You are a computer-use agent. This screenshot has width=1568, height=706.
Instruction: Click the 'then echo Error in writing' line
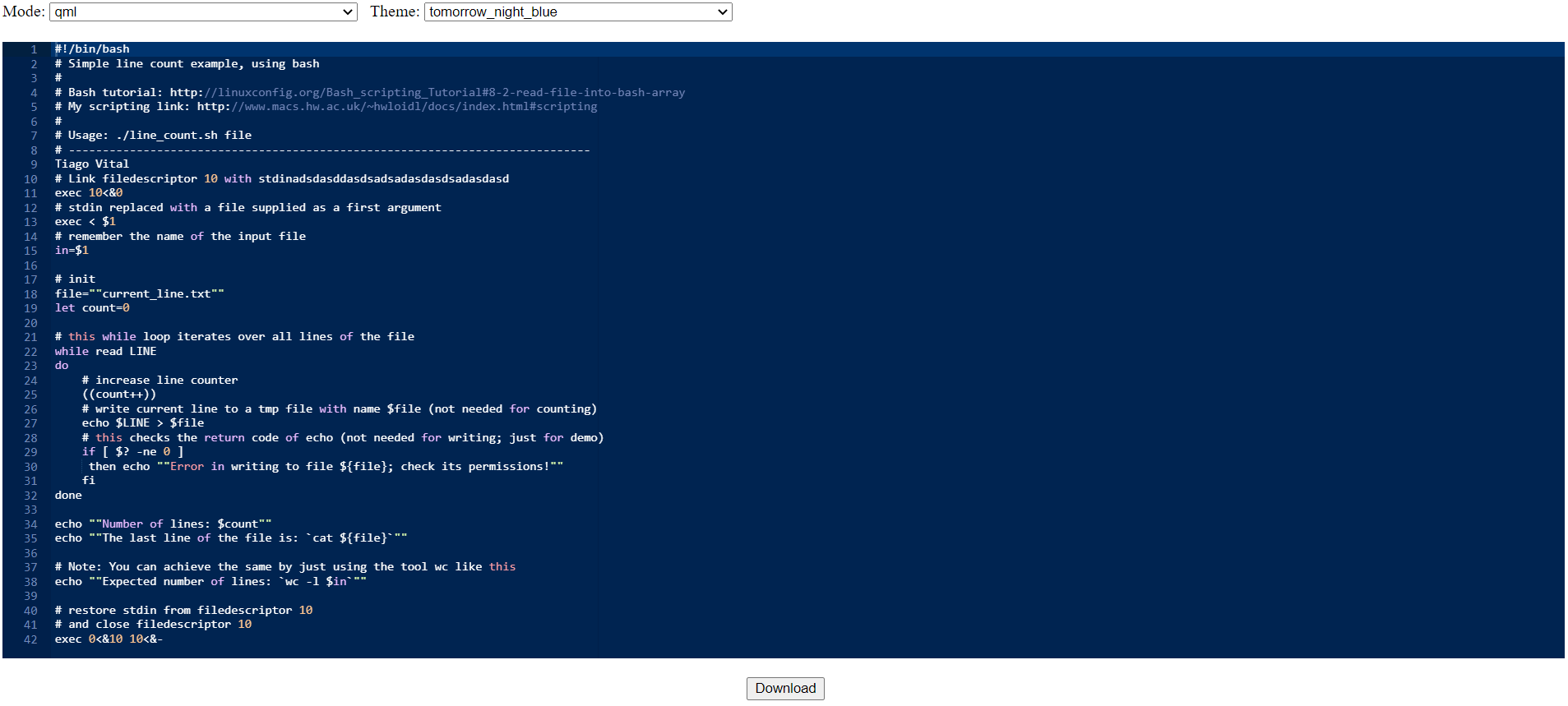(x=326, y=466)
